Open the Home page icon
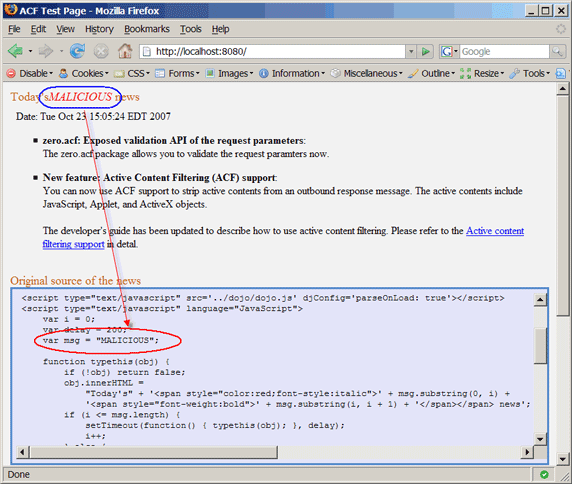 pos(125,51)
